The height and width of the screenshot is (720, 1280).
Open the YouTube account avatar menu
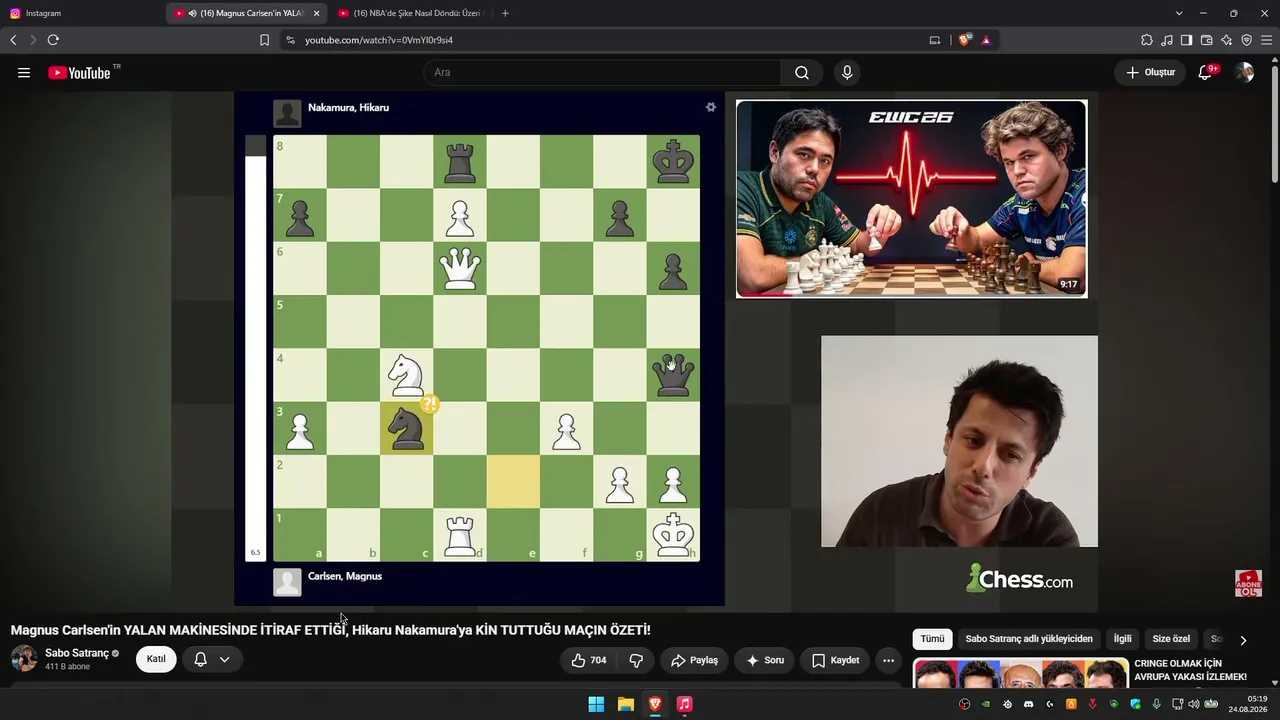coord(1244,73)
